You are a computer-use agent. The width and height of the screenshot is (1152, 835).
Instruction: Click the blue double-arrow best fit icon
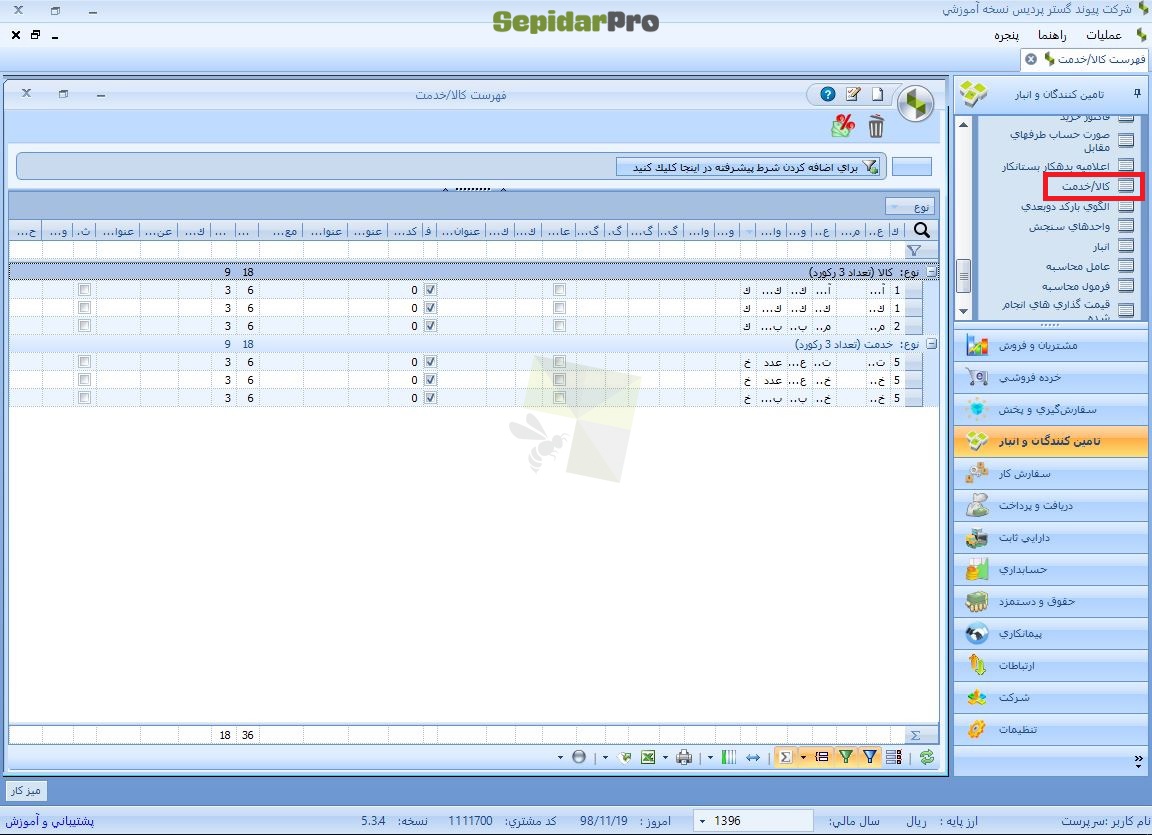pyautogui.click(x=753, y=757)
